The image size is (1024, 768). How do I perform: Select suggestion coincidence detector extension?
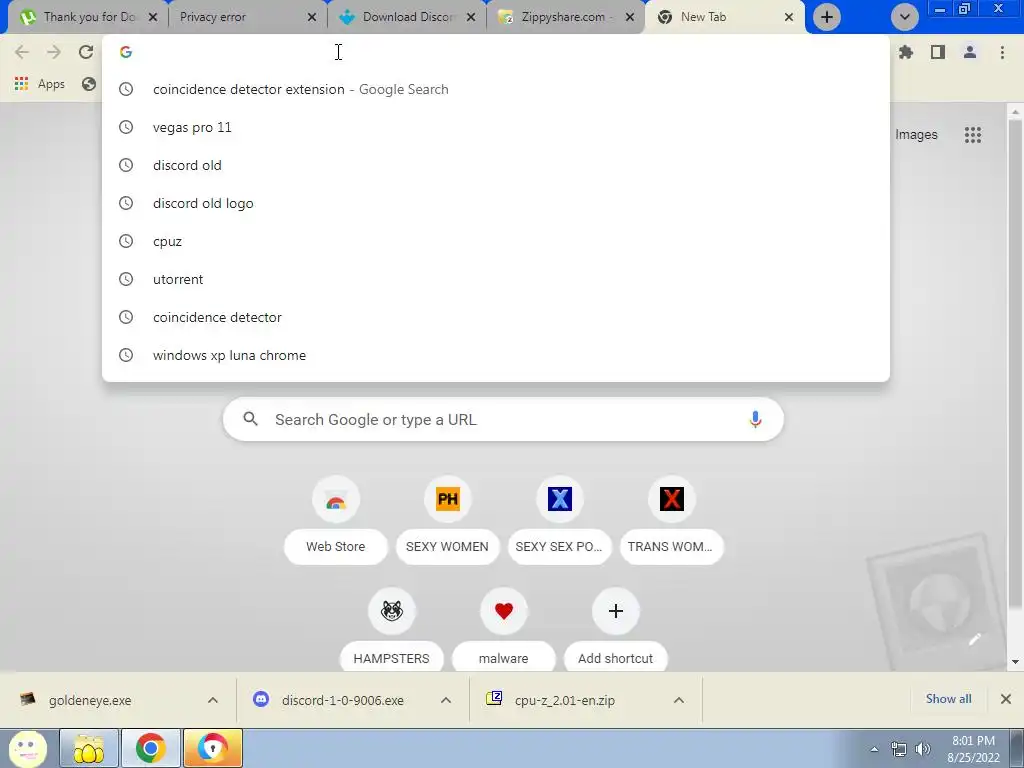click(x=496, y=89)
